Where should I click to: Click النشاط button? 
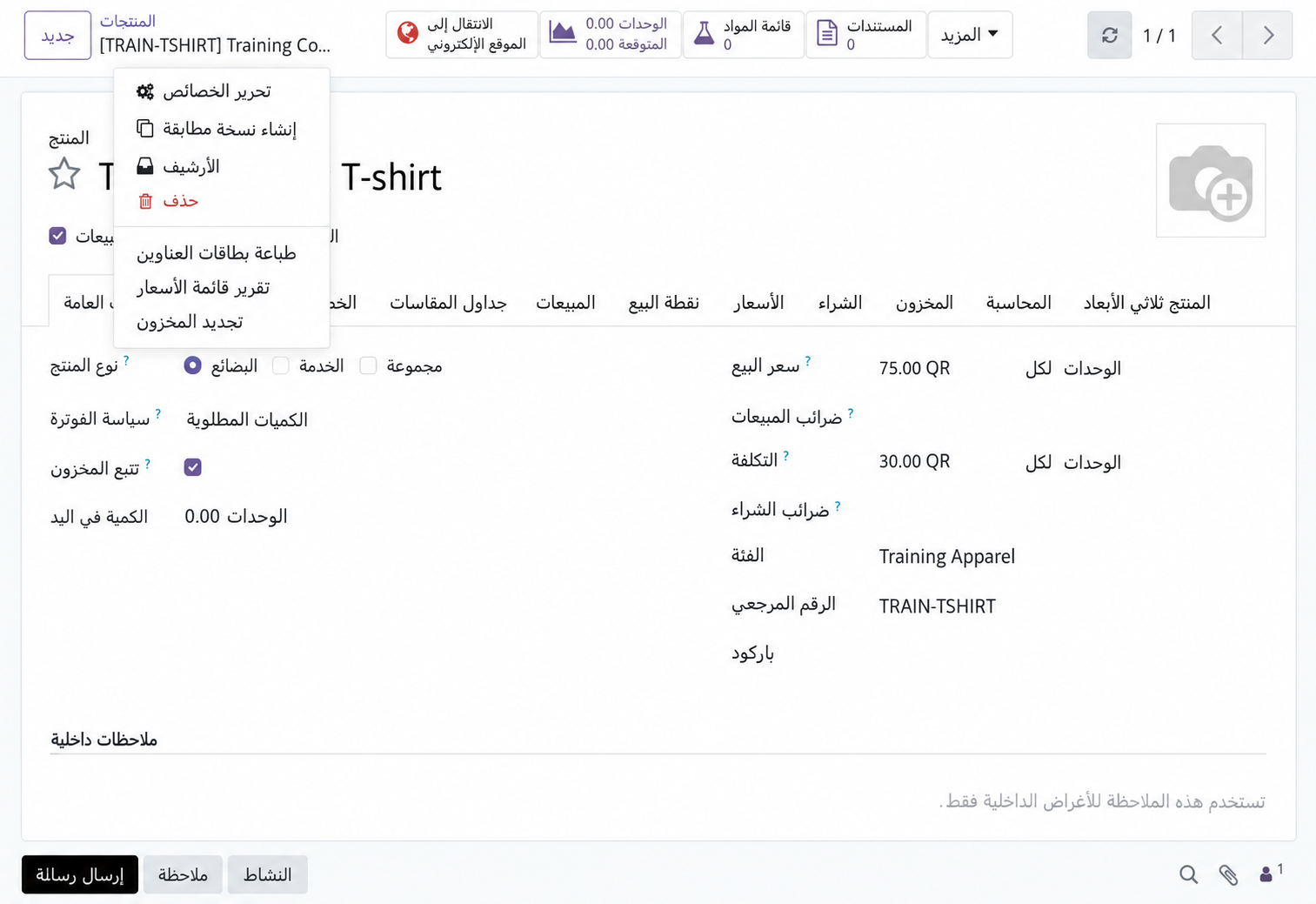(267, 874)
